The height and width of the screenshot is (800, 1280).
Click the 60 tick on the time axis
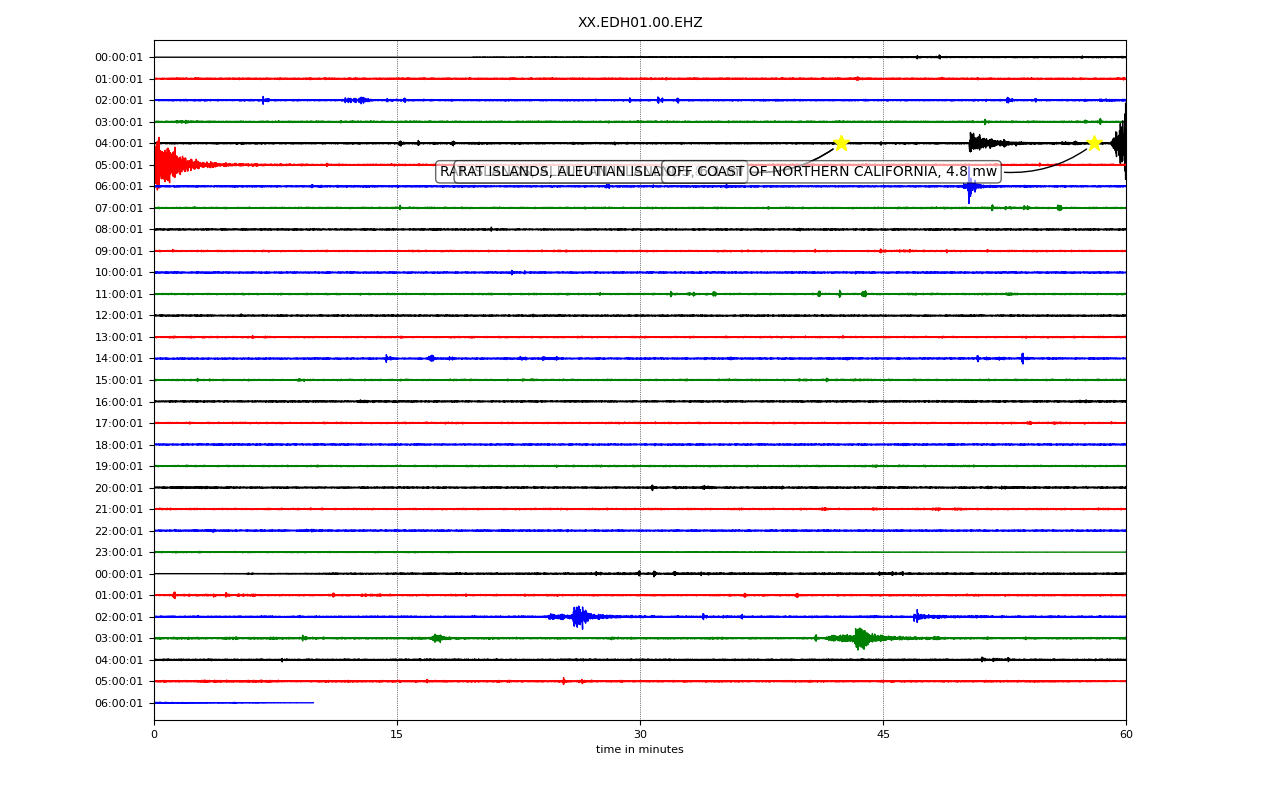point(1126,735)
